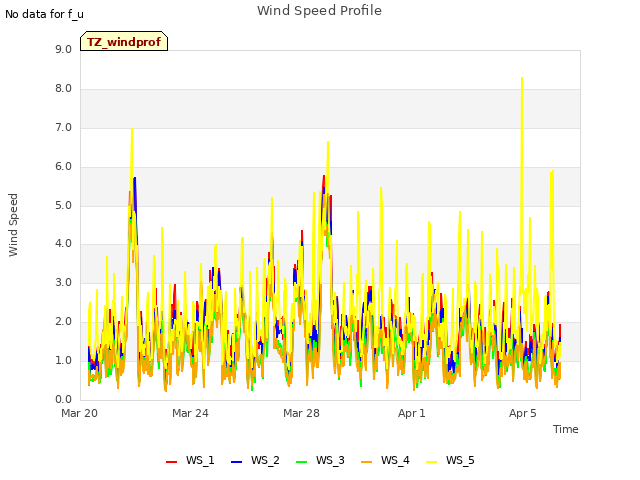Click the 'No data for f_u' message

44,14
